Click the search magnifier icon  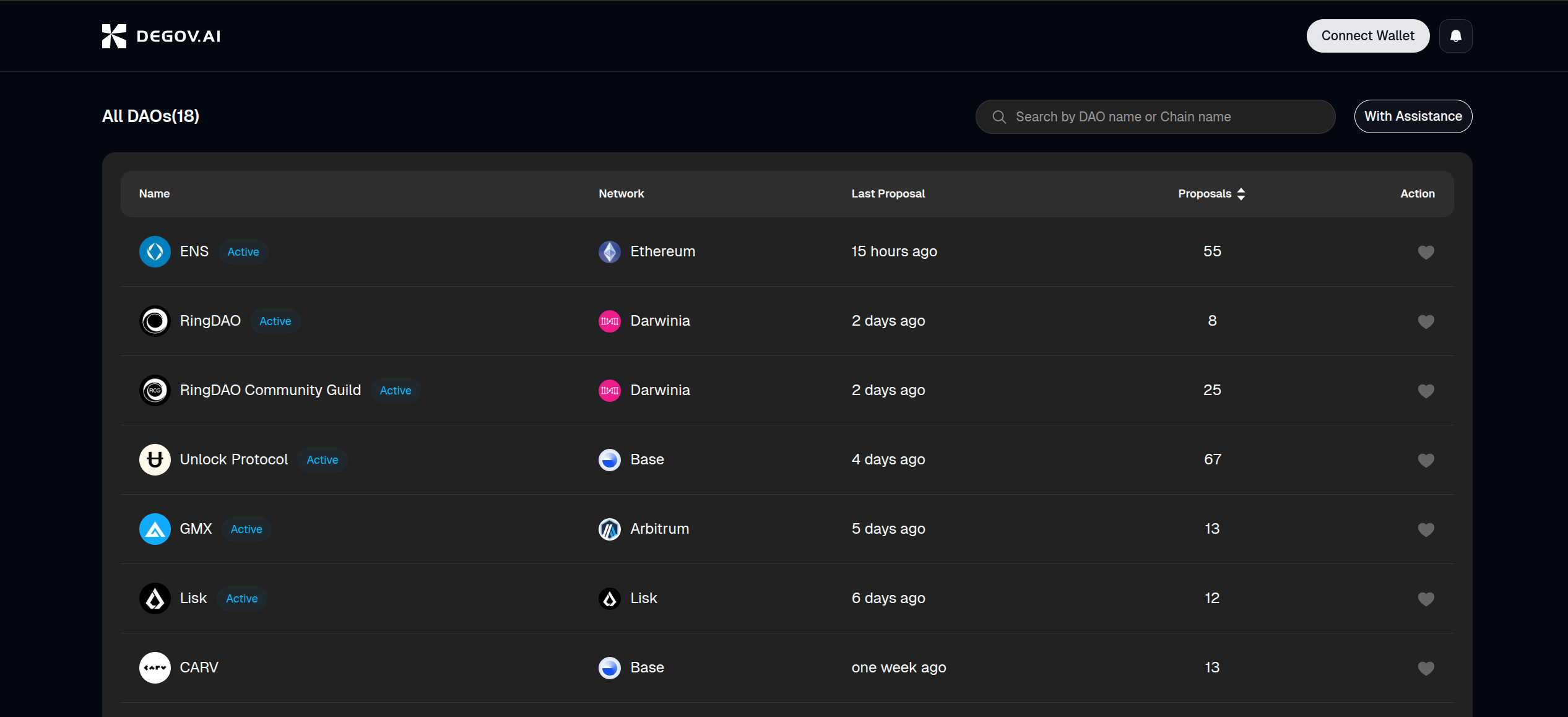(x=998, y=116)
